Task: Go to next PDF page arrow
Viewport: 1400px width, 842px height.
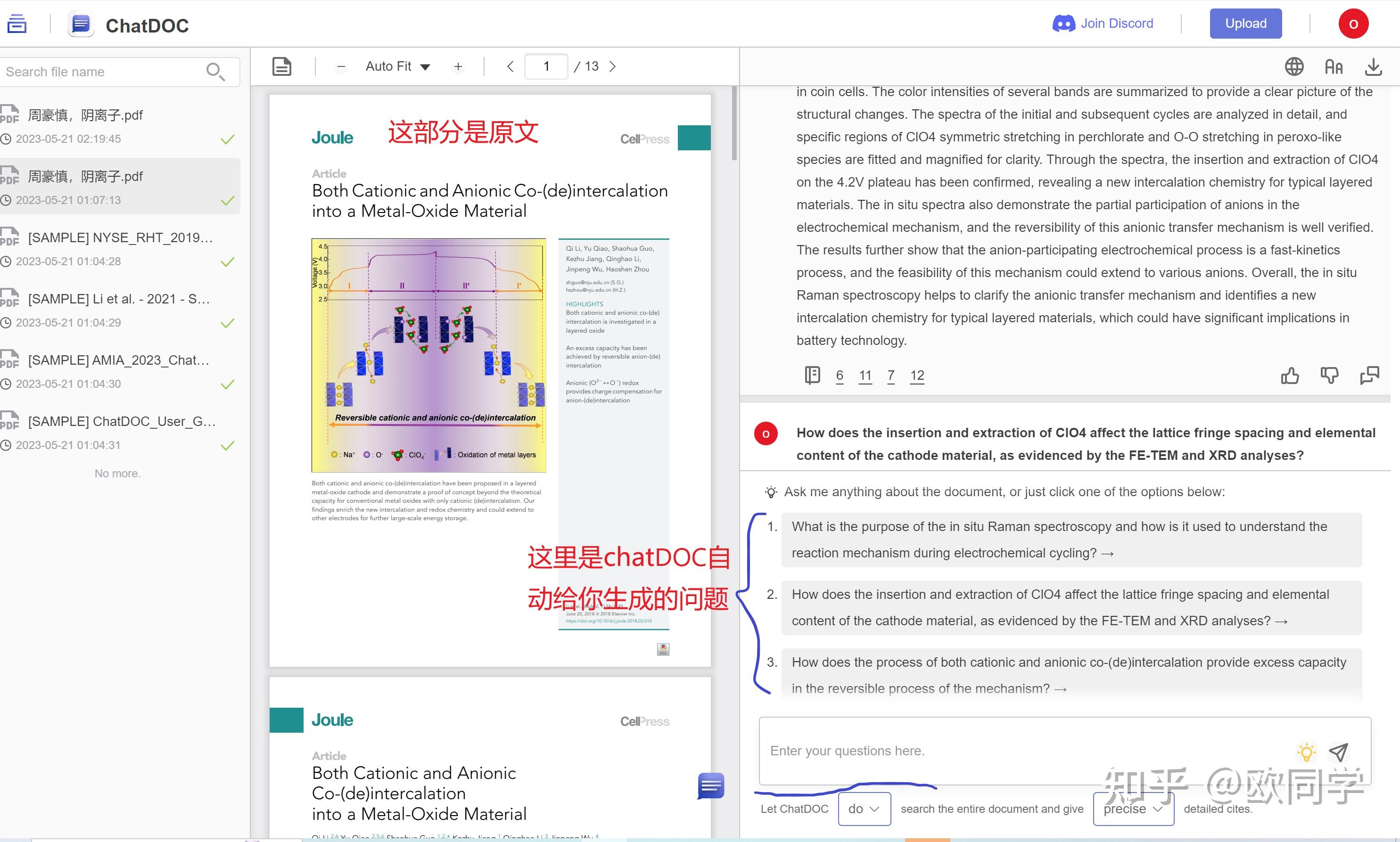Action: [x=612, y=66]
